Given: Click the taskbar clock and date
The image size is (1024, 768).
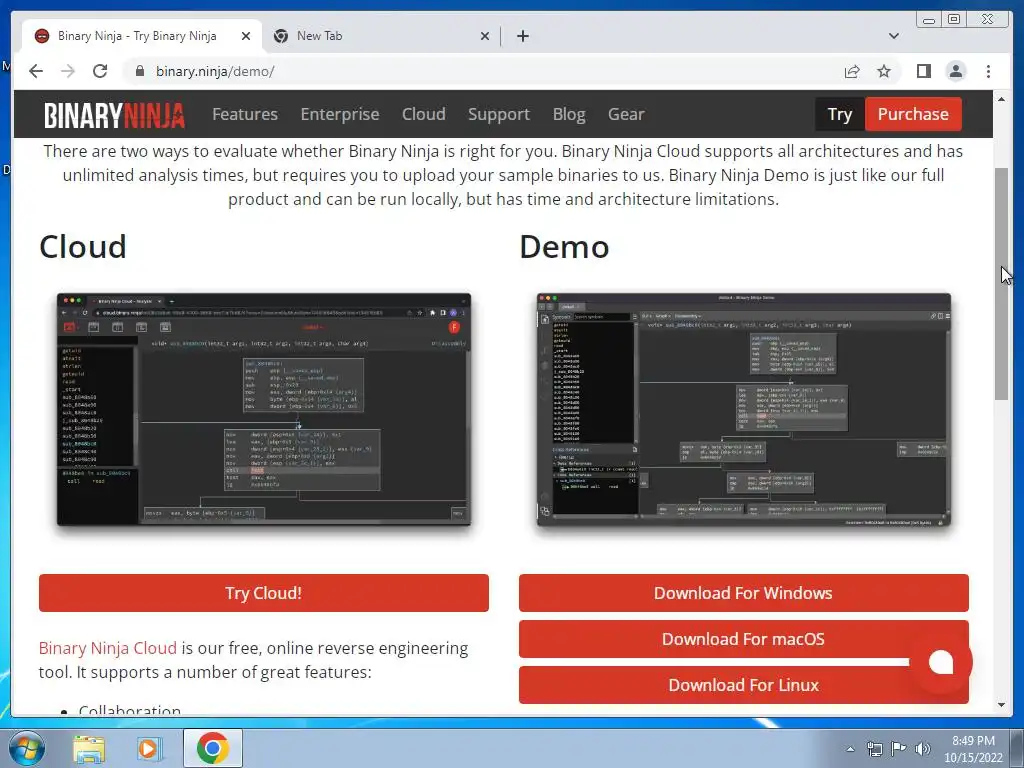Looking at the screenshot, I should [973, 749].
